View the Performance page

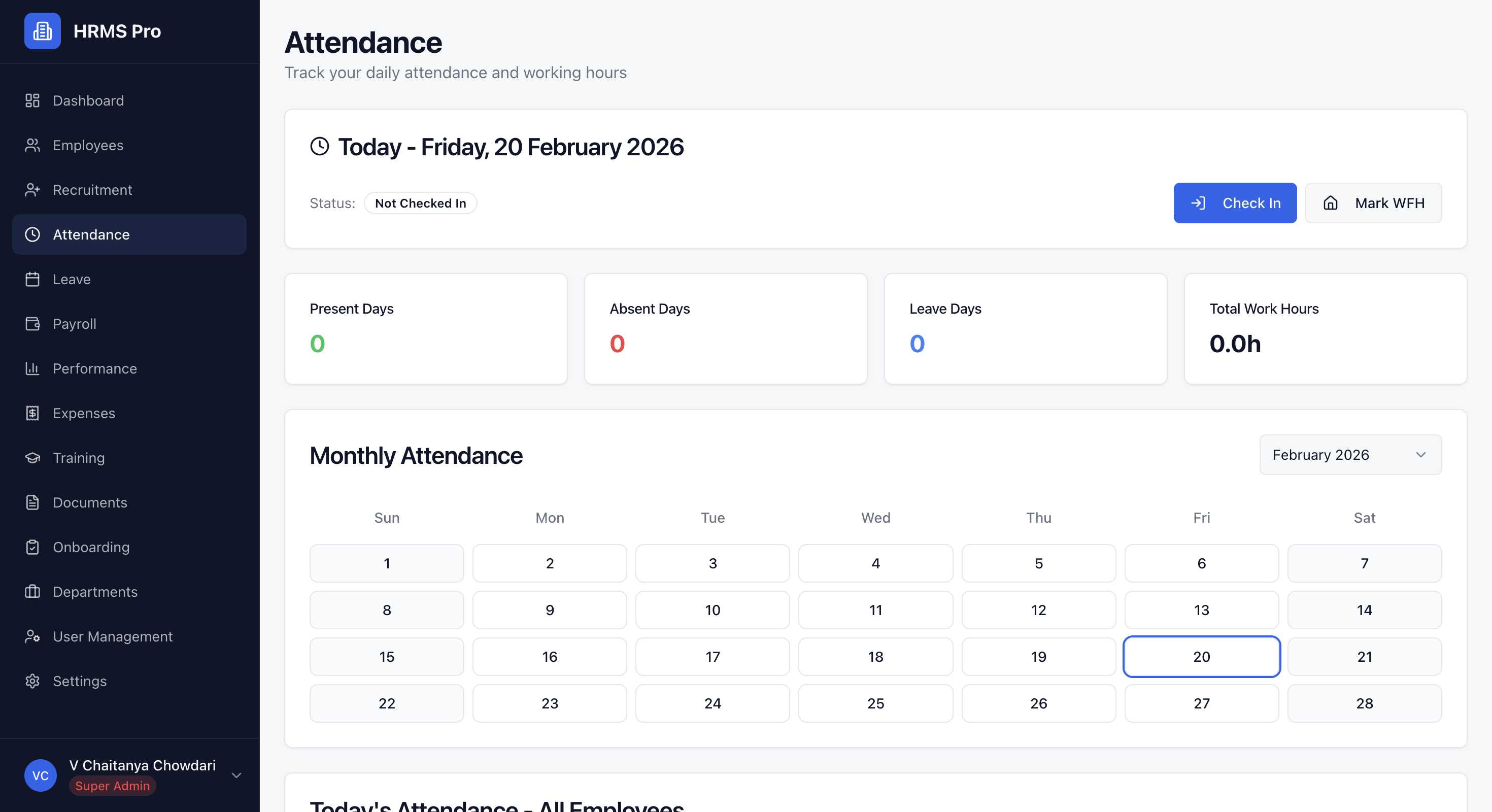(129, 368)
